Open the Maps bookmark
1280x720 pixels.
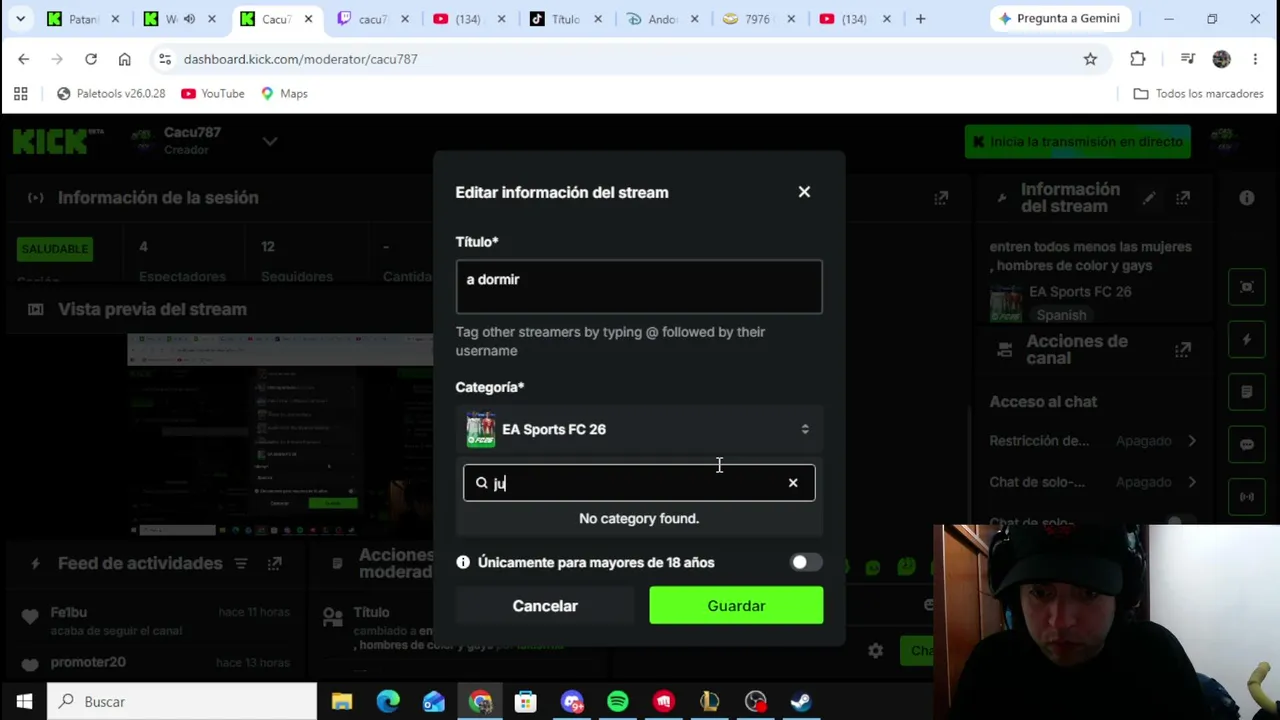tap(284, 94)
